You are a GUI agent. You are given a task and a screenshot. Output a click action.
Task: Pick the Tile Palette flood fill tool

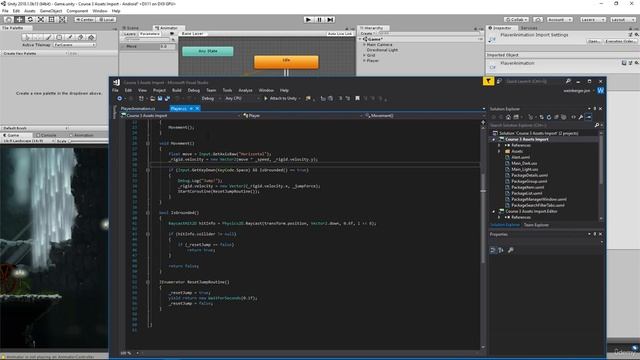click(91, 37)
